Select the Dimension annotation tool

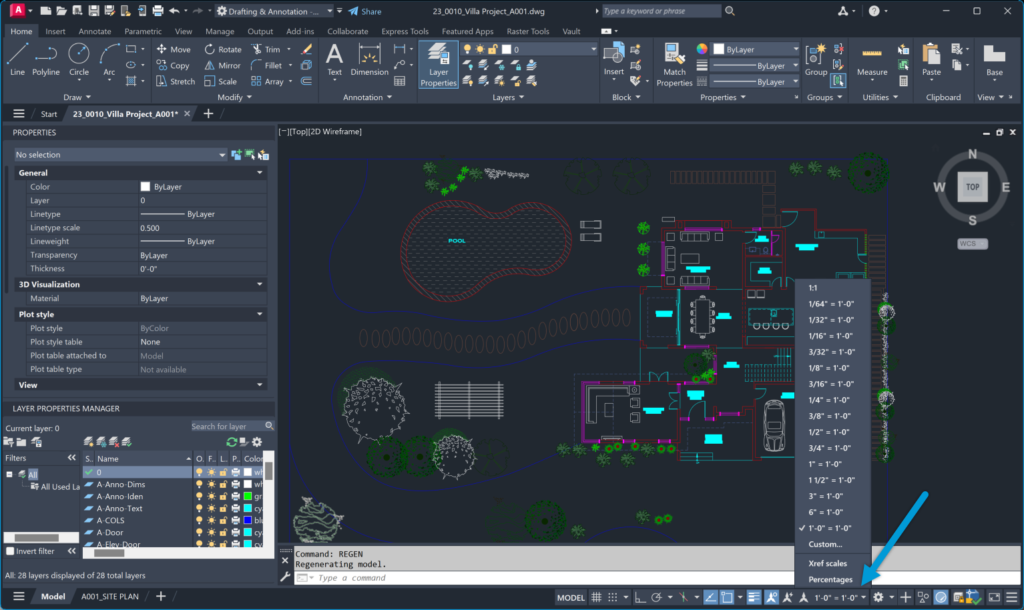click(x=369, y=58)
